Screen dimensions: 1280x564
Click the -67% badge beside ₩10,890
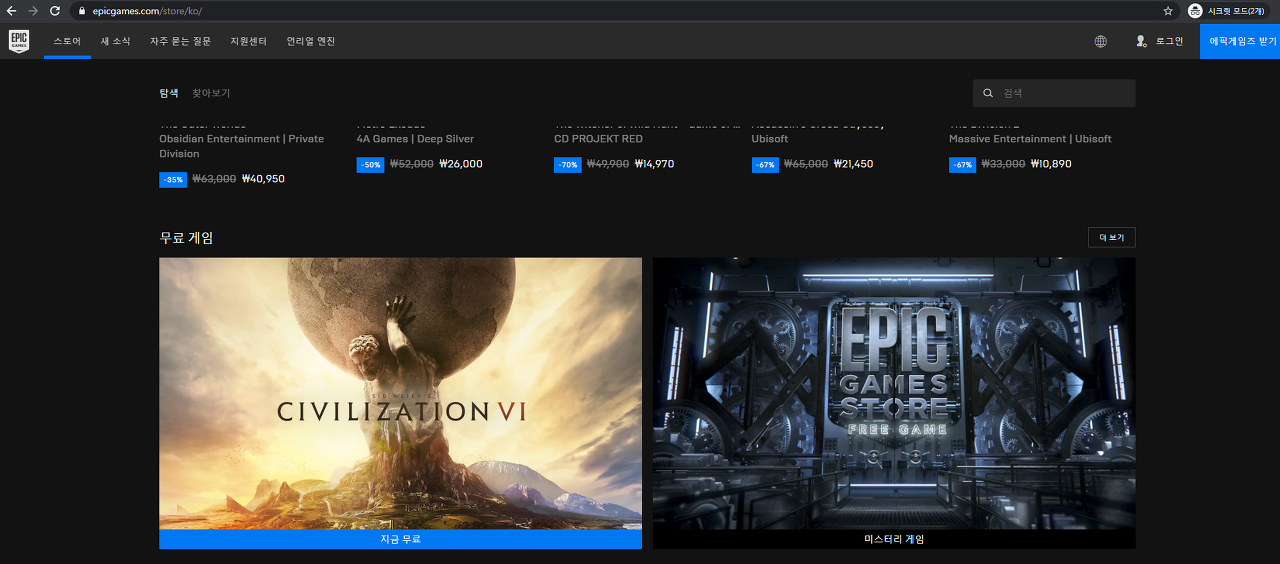tap(962, 164)
